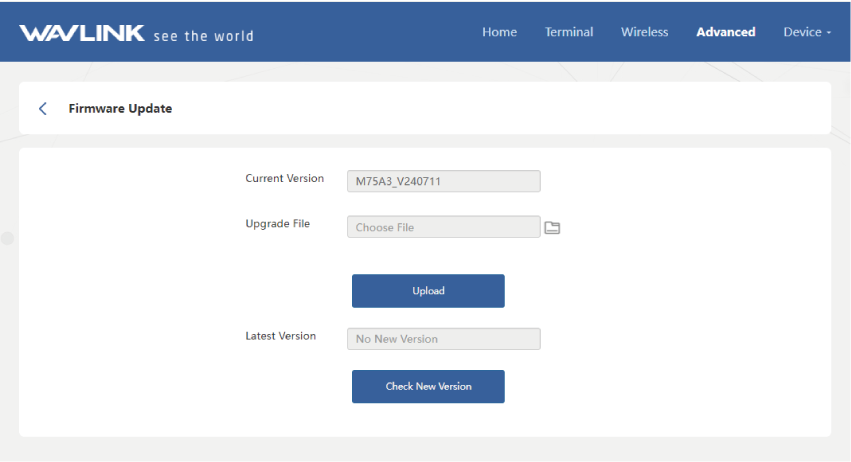Click the Latest Version label

coord(280,336)
